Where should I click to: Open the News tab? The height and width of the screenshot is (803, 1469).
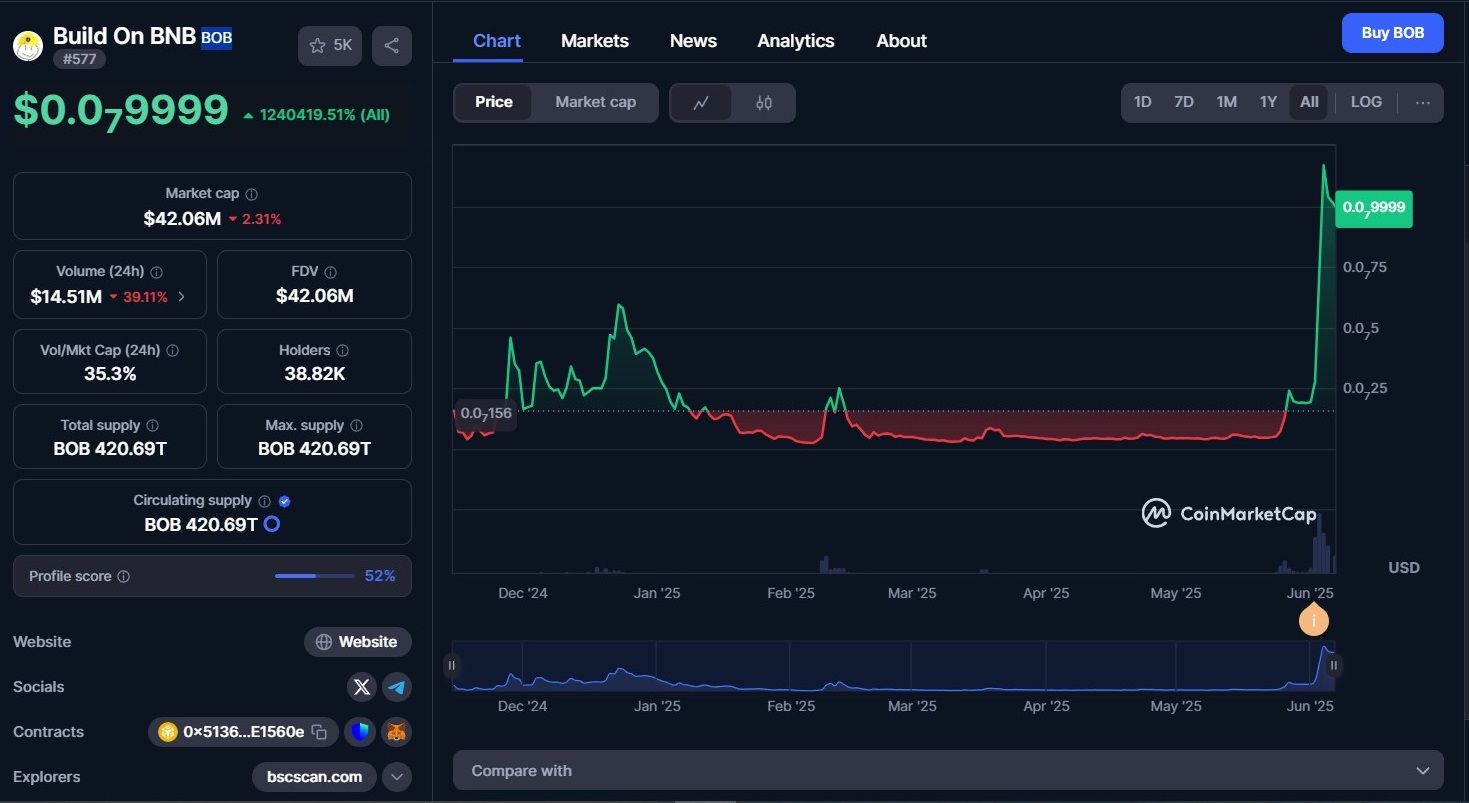point(693,41)
